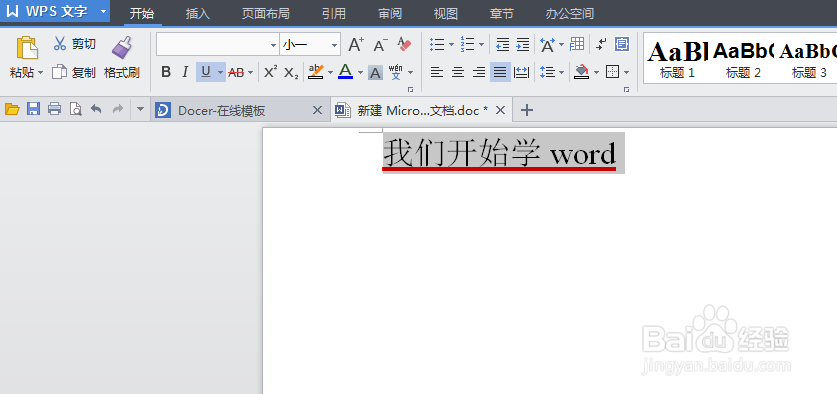Click the numbered list icon
Image resolution: width=837 pixels, height=394 pixels.
(468, 45)
